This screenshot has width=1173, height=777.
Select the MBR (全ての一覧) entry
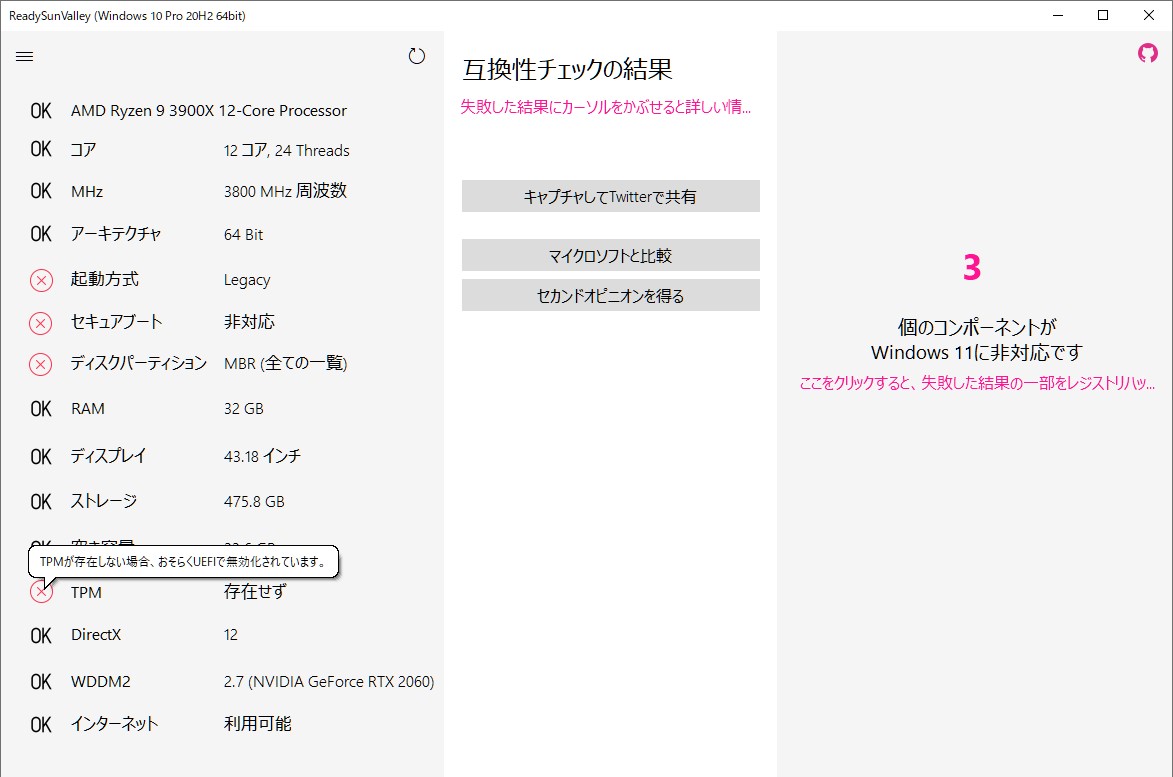click(x=285, y=363)
